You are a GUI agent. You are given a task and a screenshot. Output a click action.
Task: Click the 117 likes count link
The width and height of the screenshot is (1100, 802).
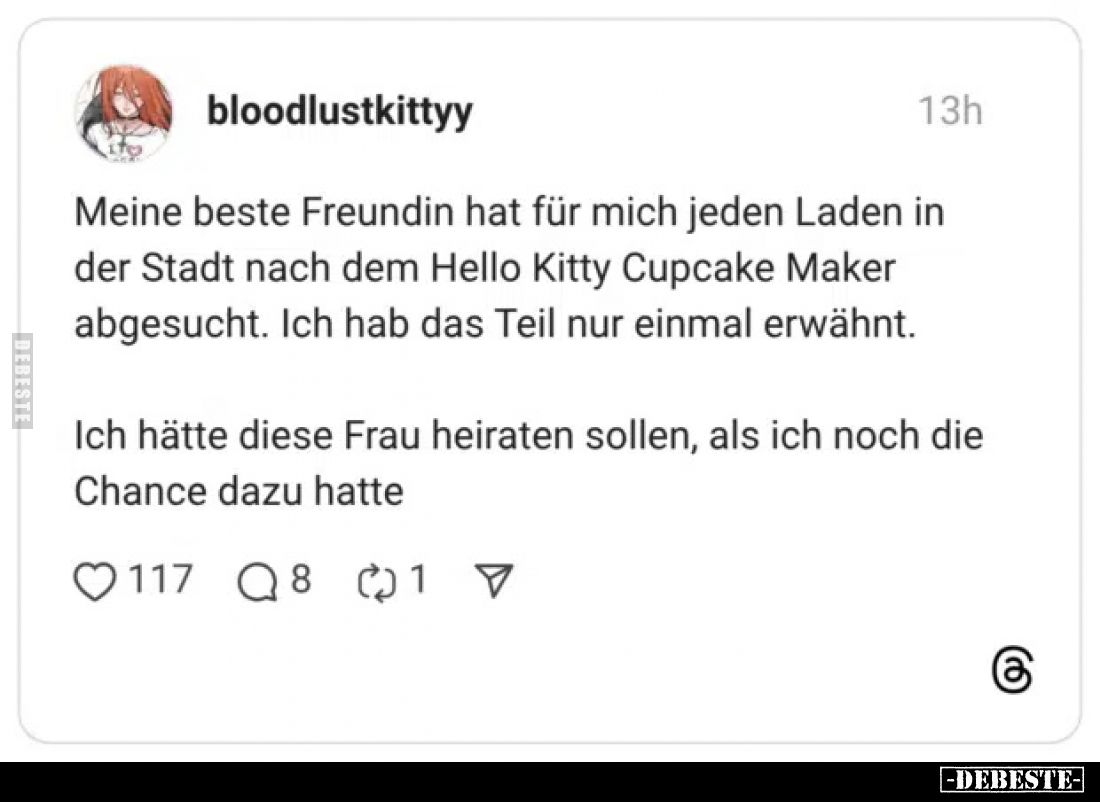160,578
